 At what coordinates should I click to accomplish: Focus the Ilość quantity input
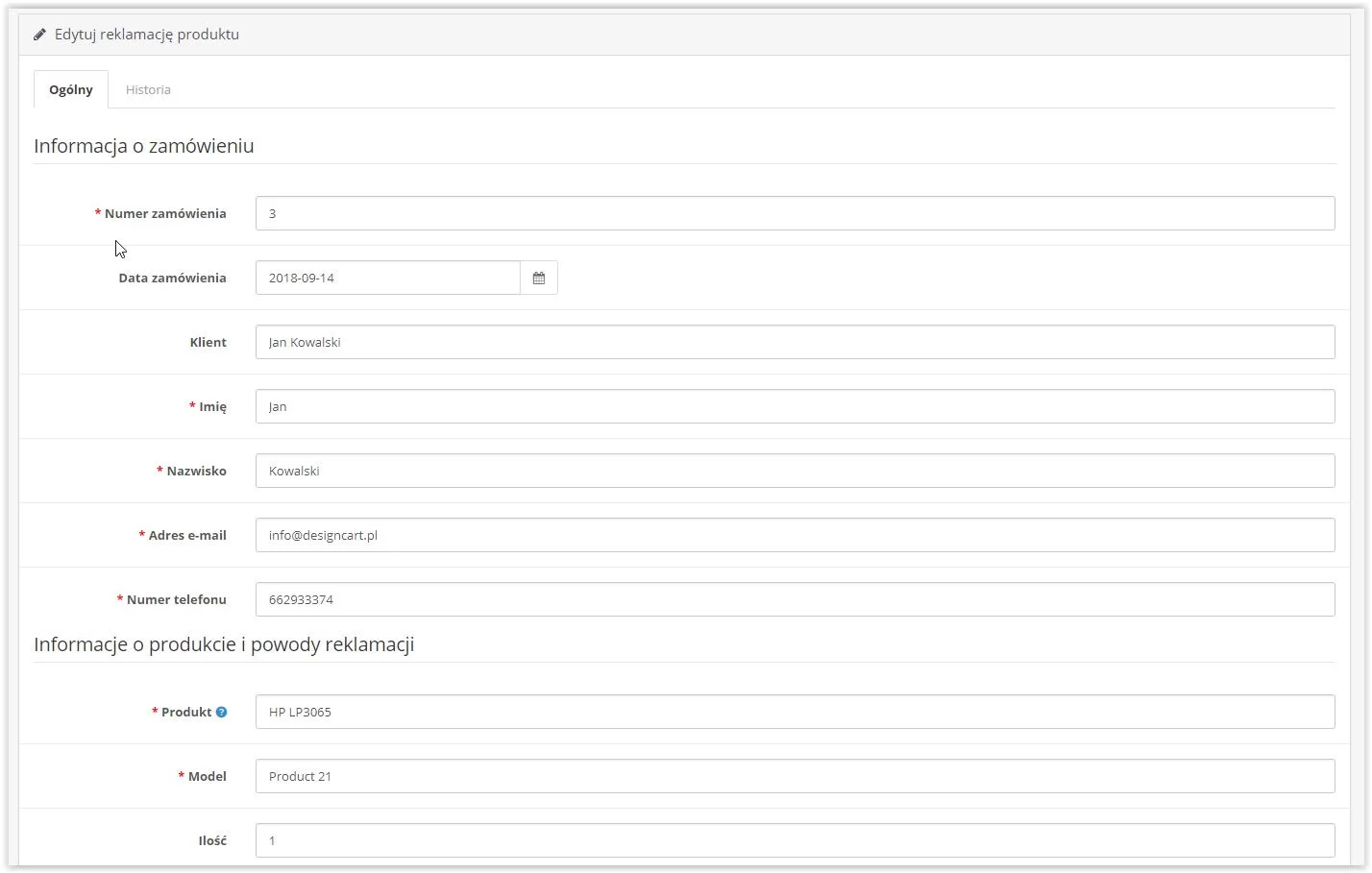point(795,840)
